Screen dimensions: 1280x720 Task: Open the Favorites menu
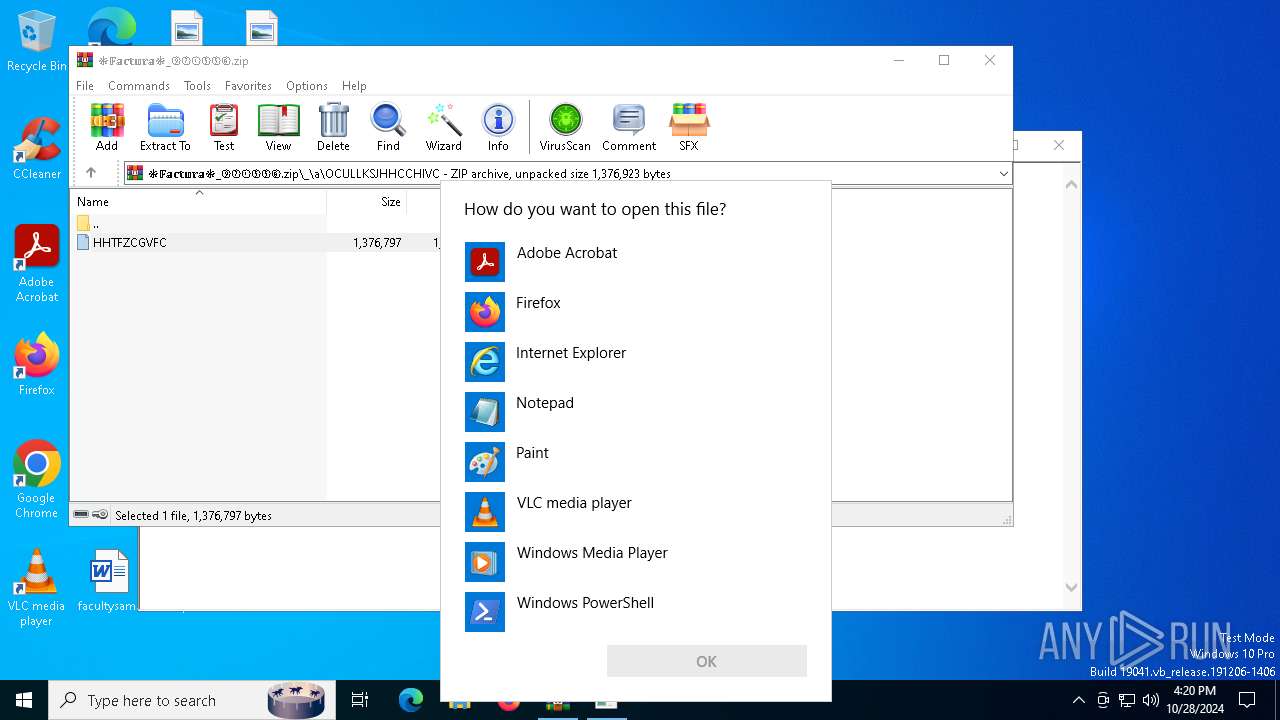point(248,86)
